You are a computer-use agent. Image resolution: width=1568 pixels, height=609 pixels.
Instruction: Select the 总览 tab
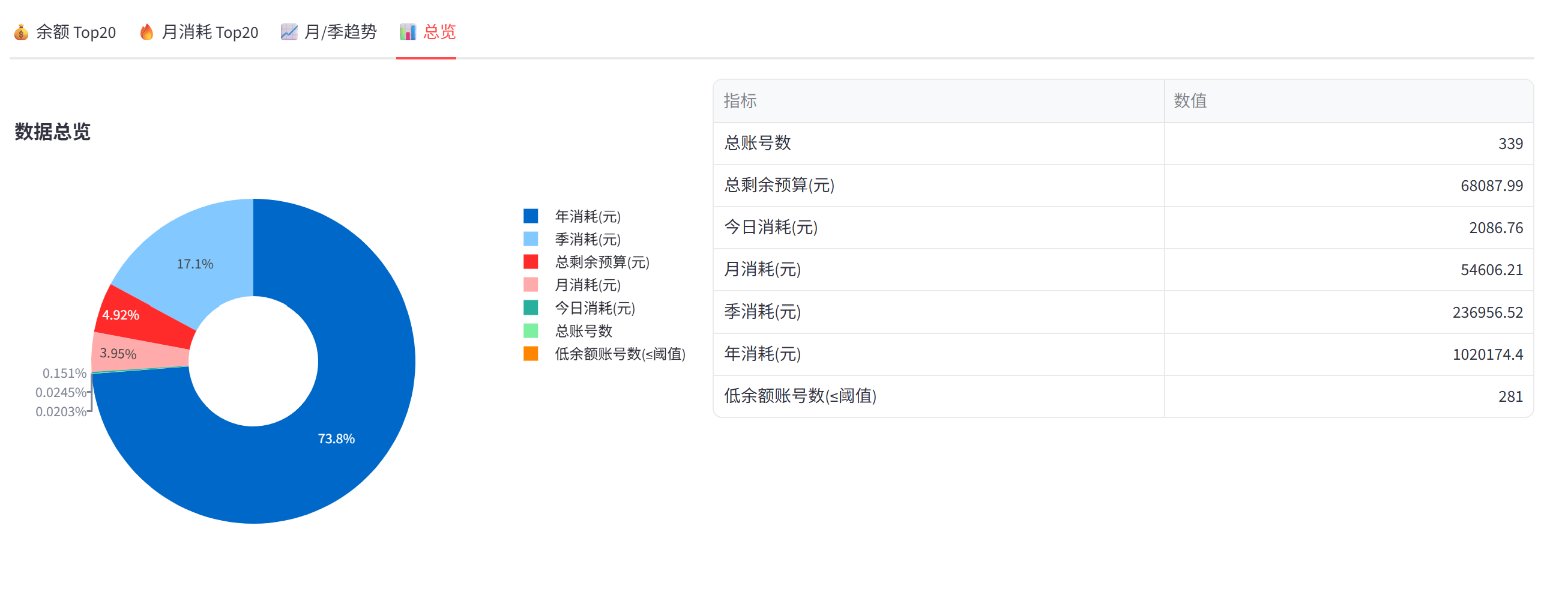click(x=427, y=32)
